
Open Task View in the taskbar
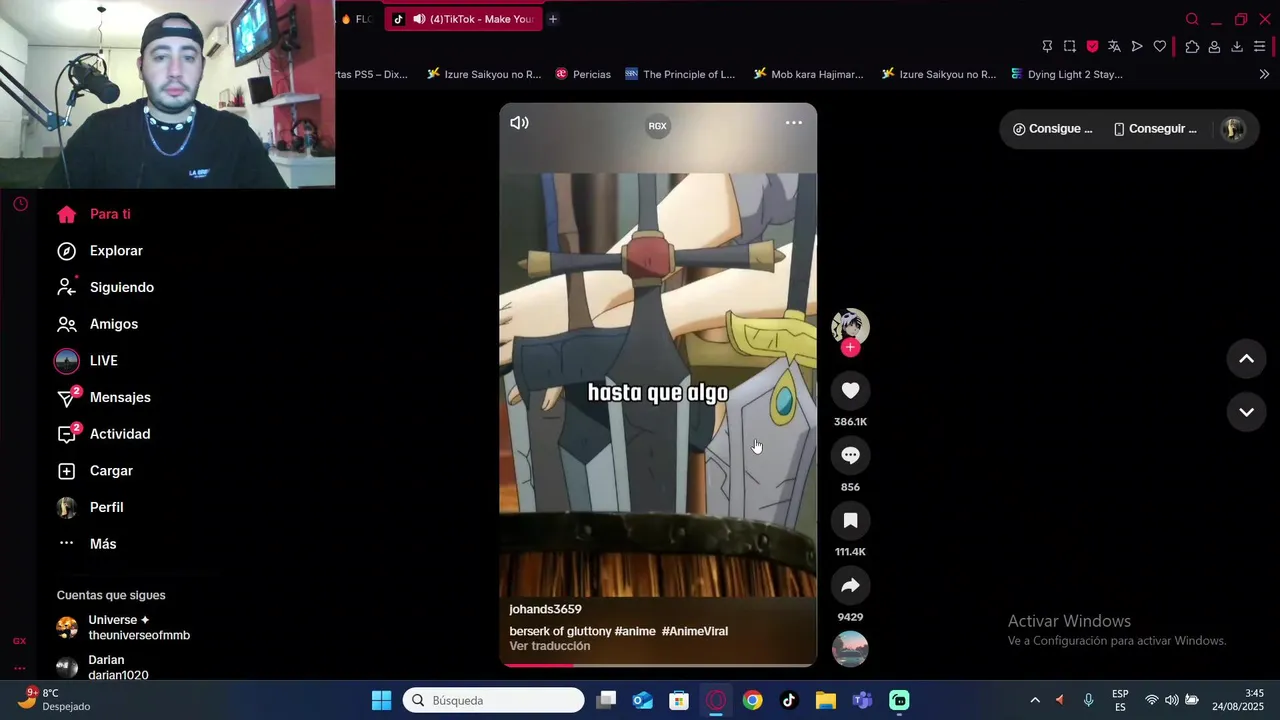pyautogui.click(x=606, y=700)
